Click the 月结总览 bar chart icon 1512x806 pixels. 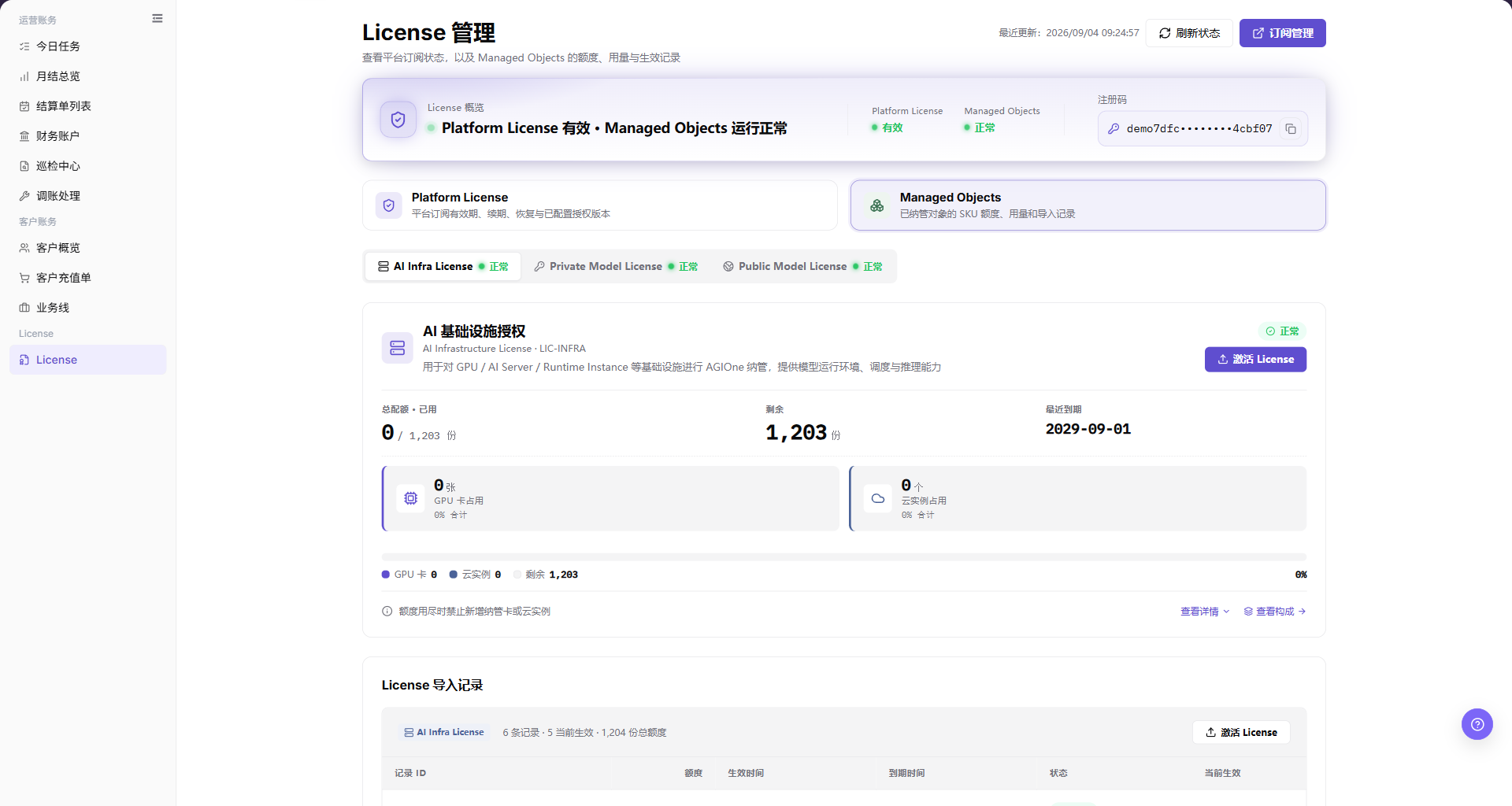pyautogui.click(x=24, y=76)
